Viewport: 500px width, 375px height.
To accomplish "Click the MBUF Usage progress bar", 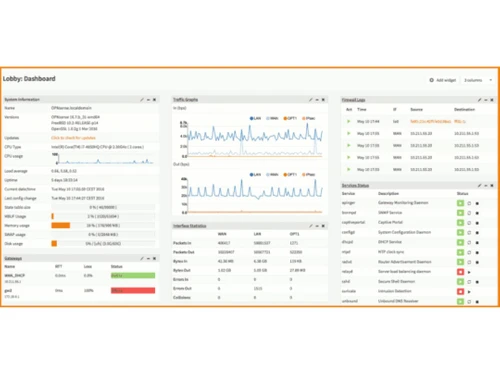I will click(103, 216).
